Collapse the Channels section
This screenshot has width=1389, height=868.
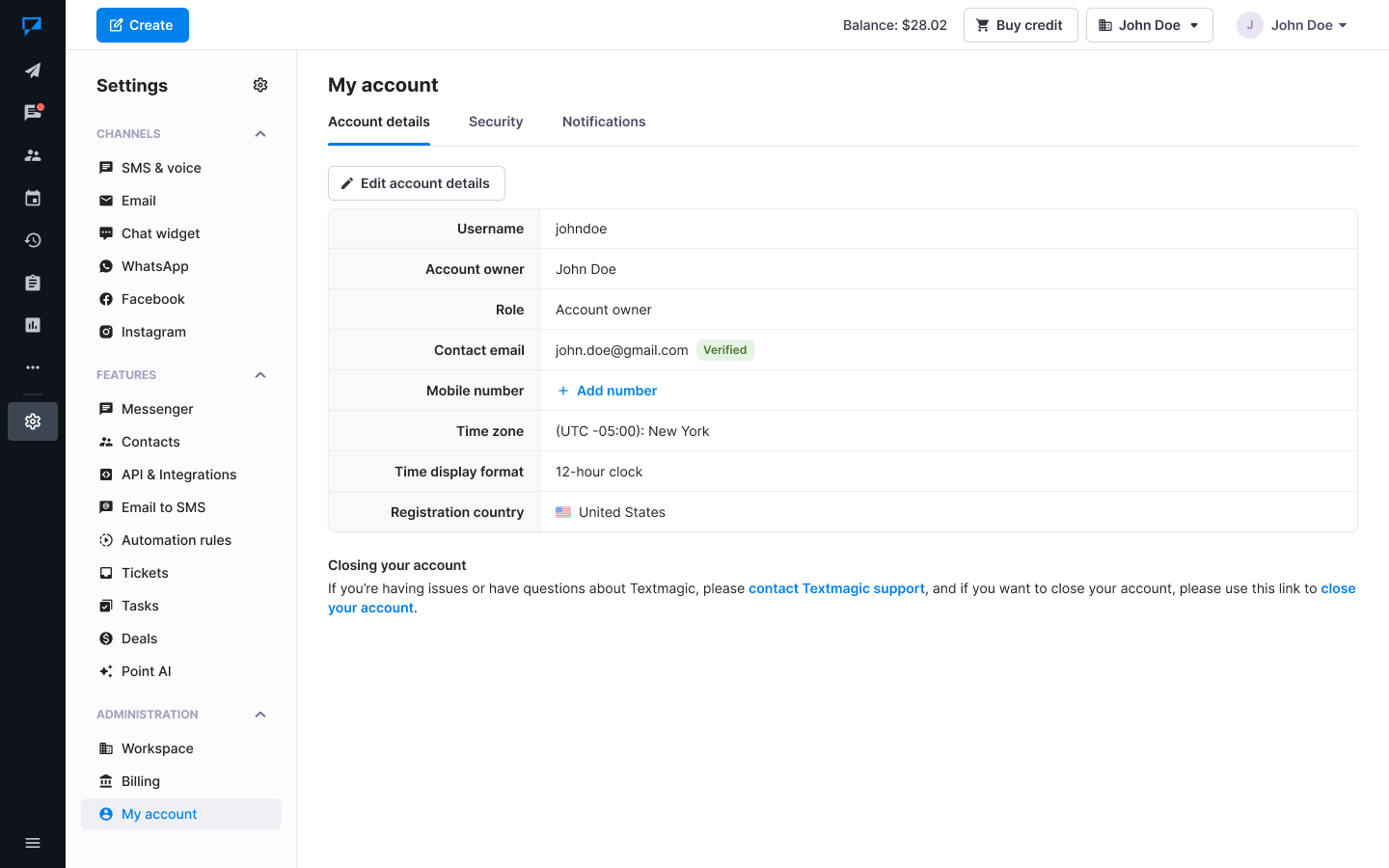tap(260, 134)
